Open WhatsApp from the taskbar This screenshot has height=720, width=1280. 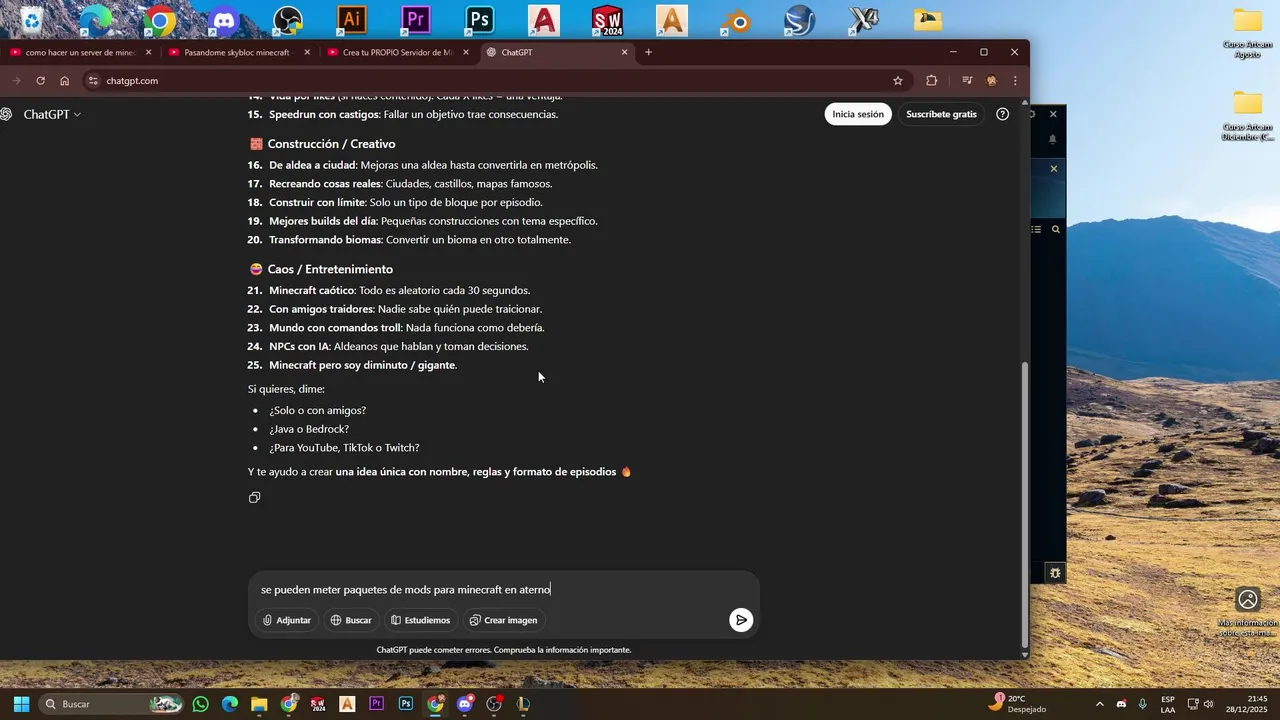(x=201, y=704)
